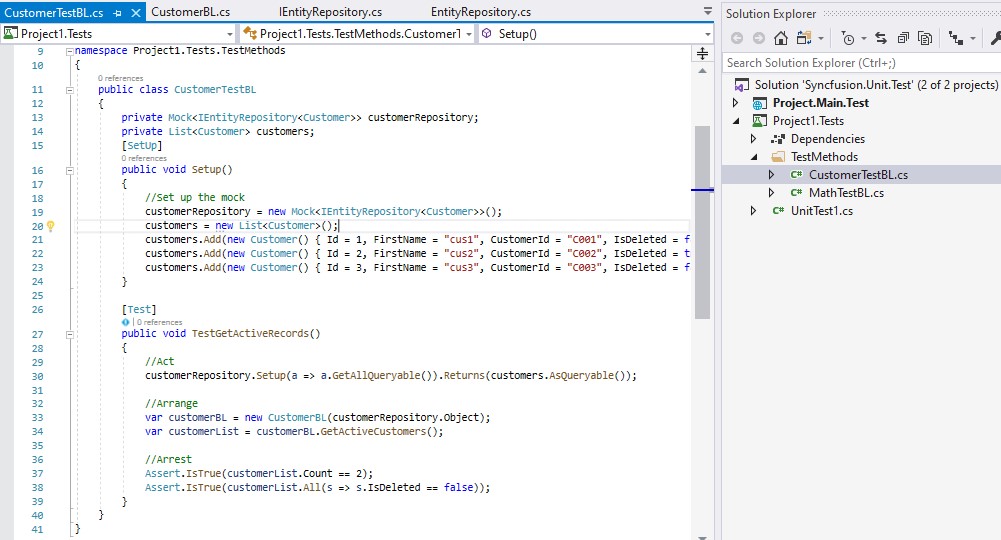The width and height of the screenshot is (1001, 540).
Task: Click the lightbulb quick actions icon
Action: click(x=51, y=226)
